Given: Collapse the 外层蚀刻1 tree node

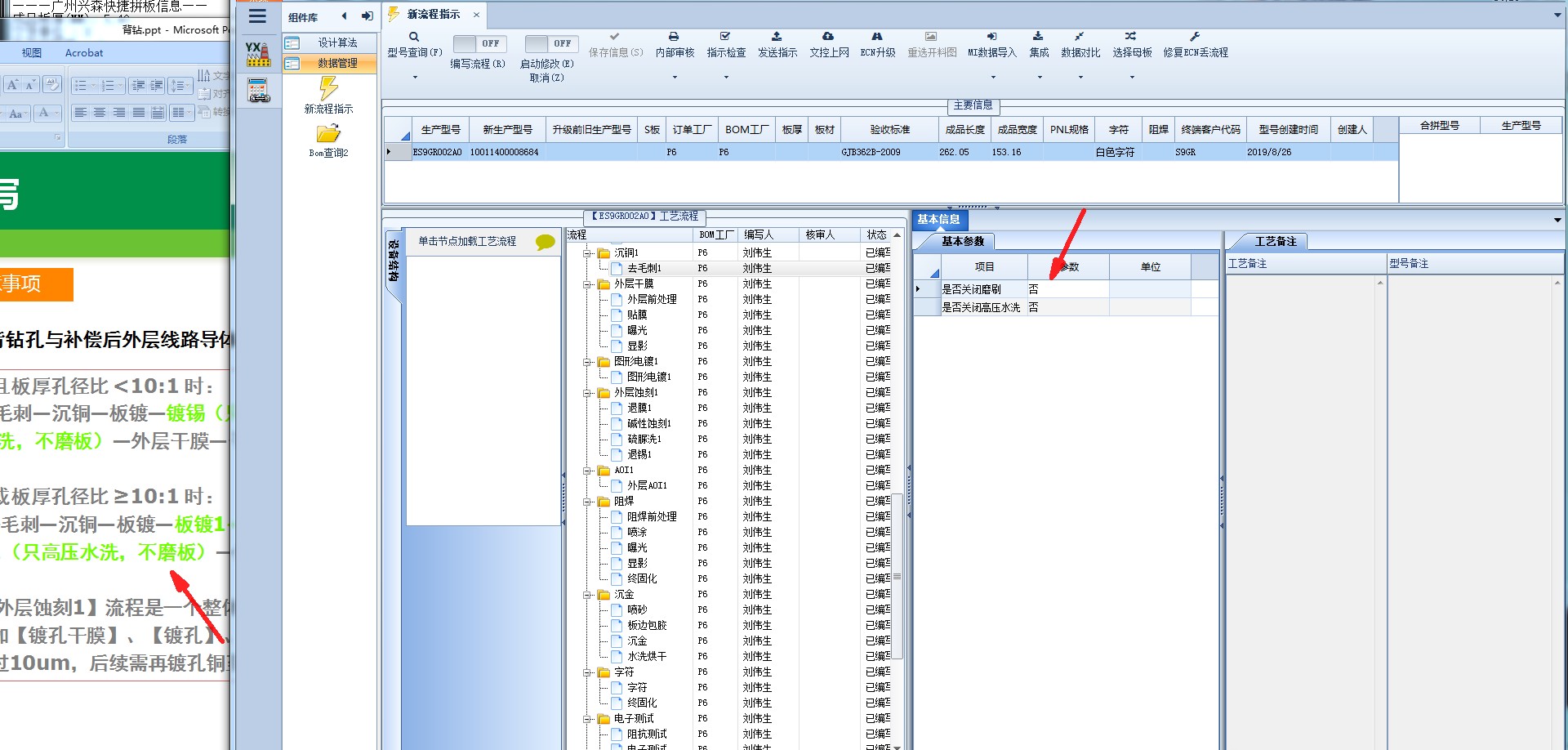Looking at the screenshot, I should (x=586, y=393).
